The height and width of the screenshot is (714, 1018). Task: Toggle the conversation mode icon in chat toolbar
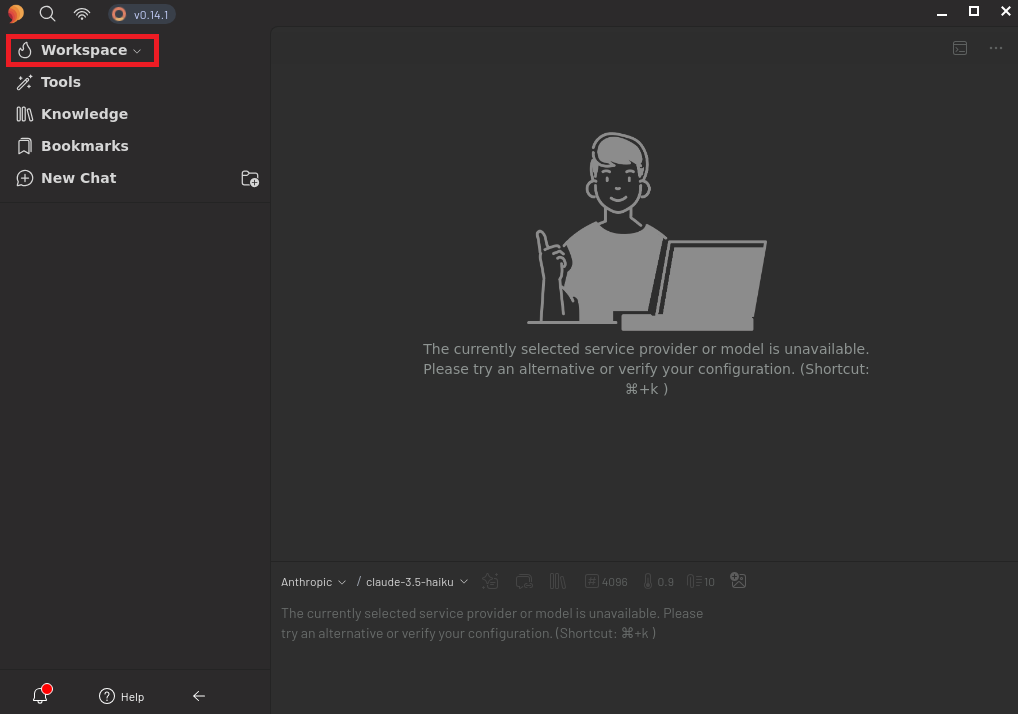[524, 581]
